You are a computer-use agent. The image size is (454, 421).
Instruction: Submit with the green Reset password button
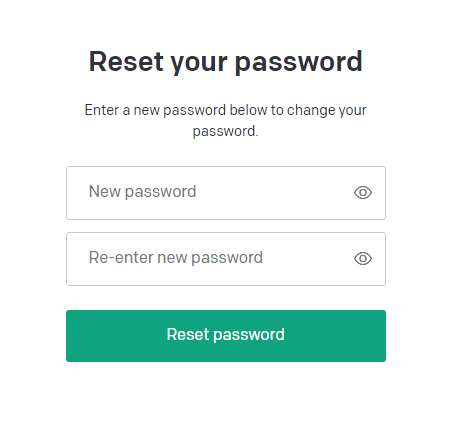coord(226,336)
